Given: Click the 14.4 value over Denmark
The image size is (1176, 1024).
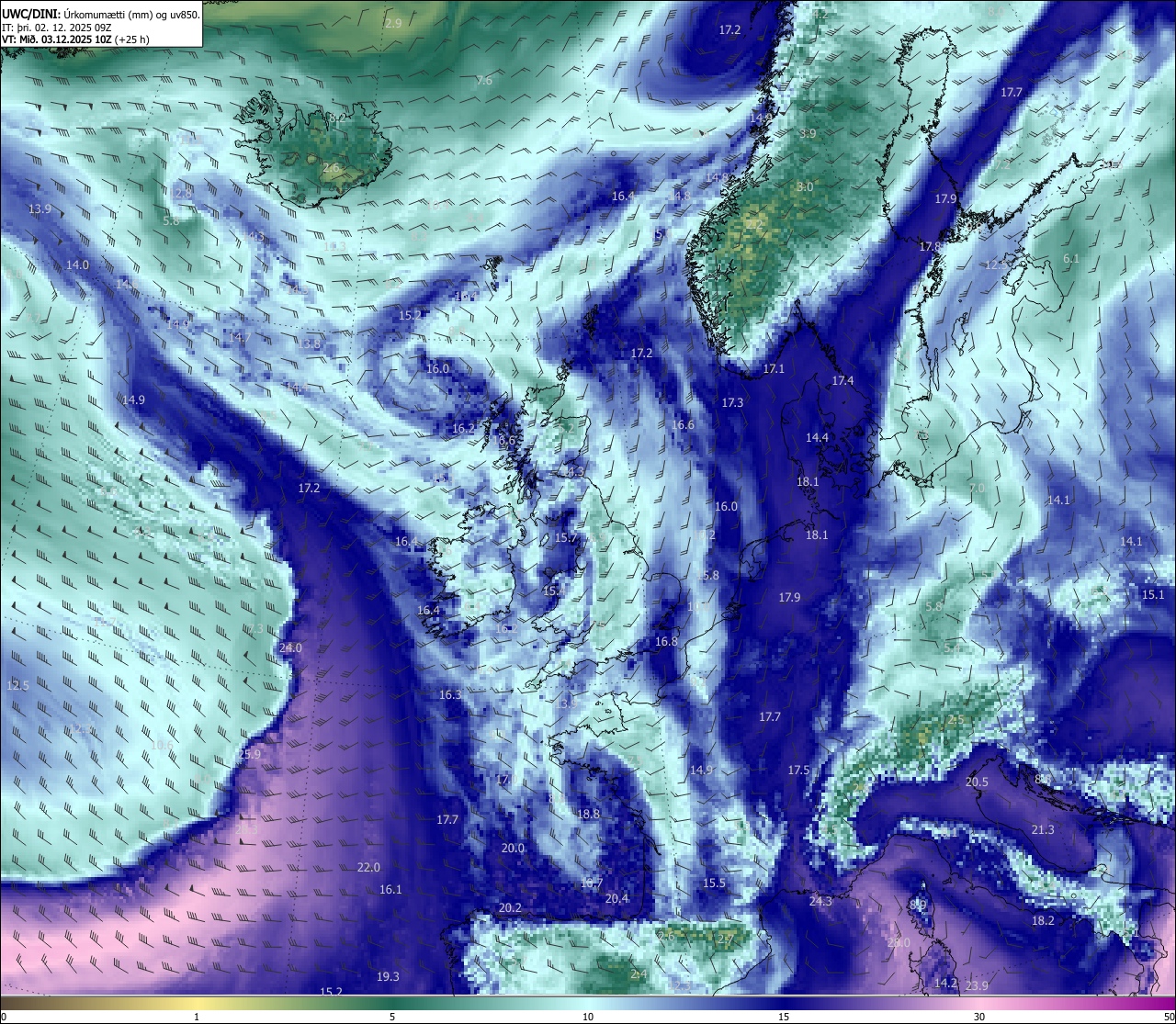Looking at the screenshot, I should (x=817, y=438).
